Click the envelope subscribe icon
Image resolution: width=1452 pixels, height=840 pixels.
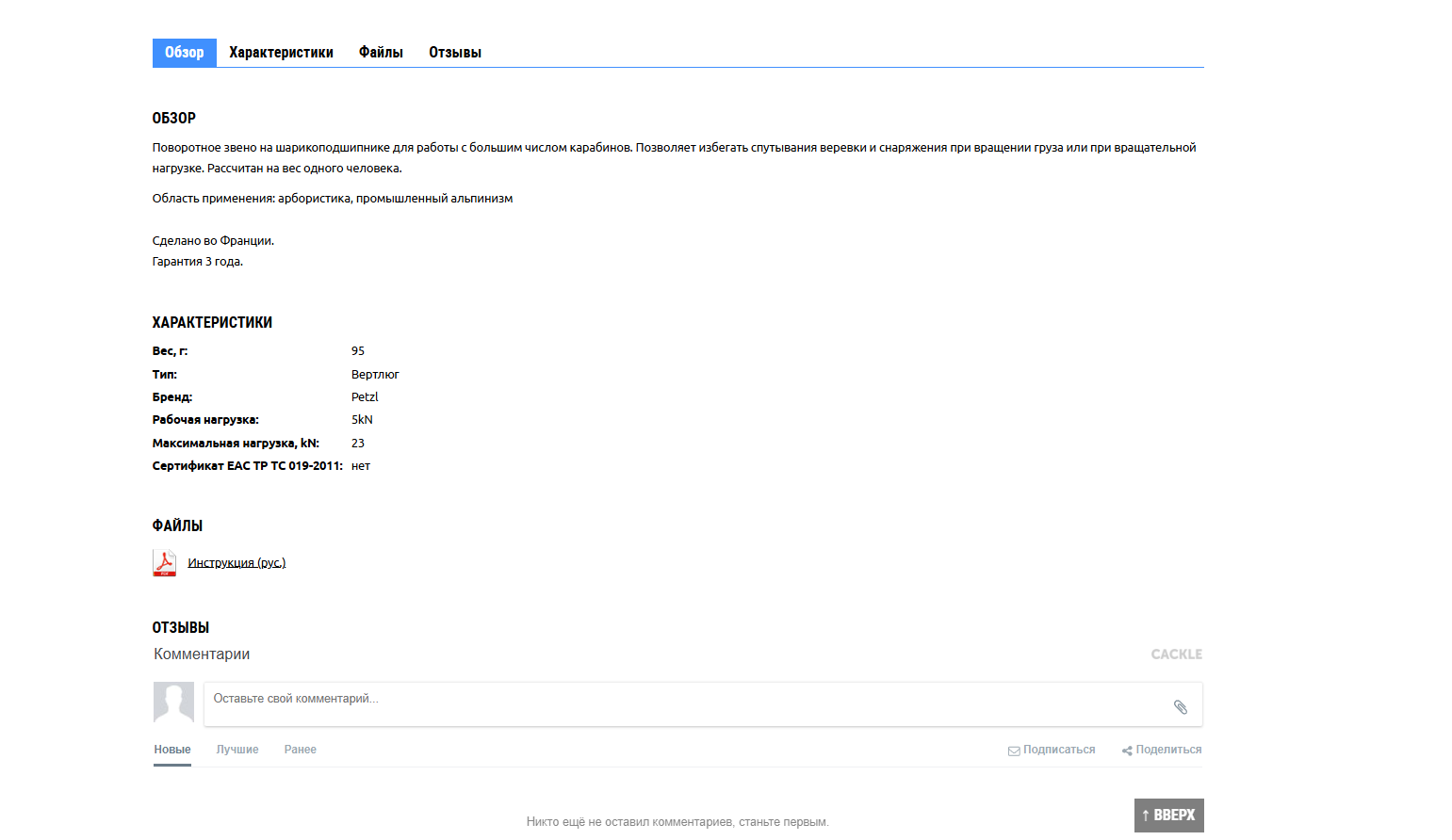click(x=1014, y=751)
